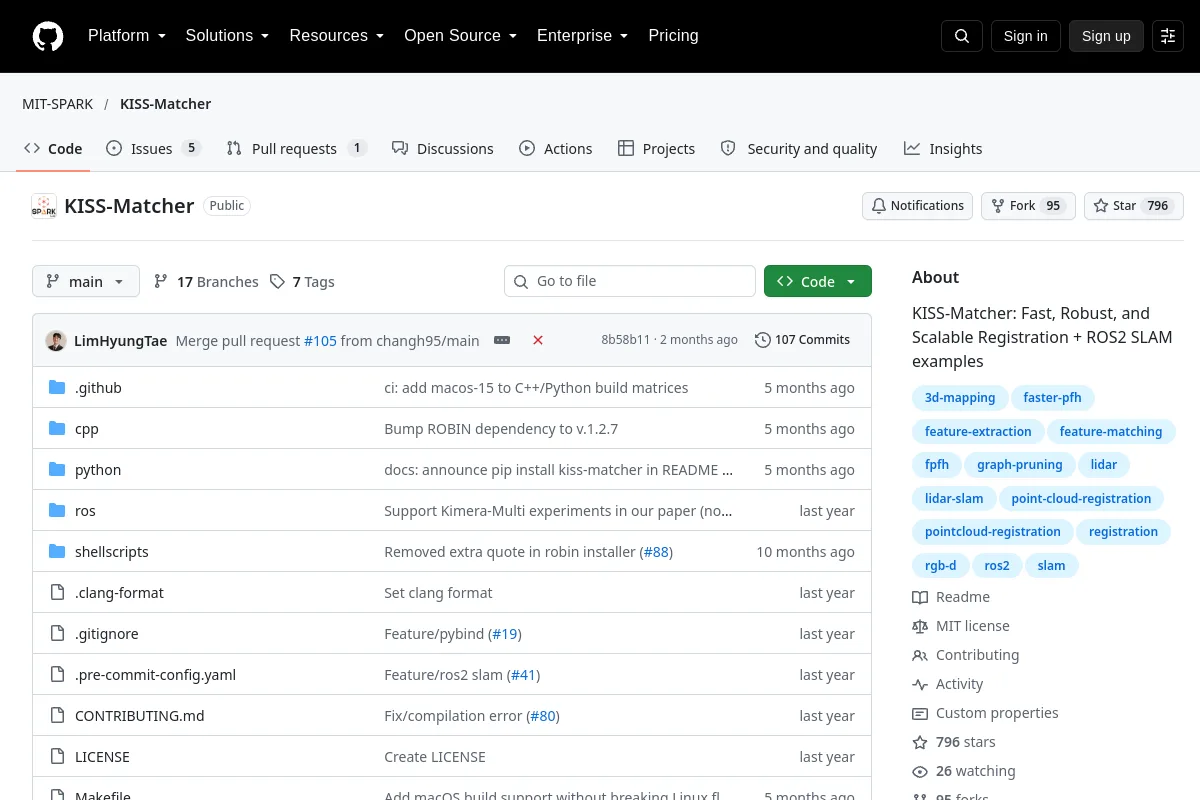Click the lidar-slam topic tag
1200x800 pixels.
pos(954,498)
